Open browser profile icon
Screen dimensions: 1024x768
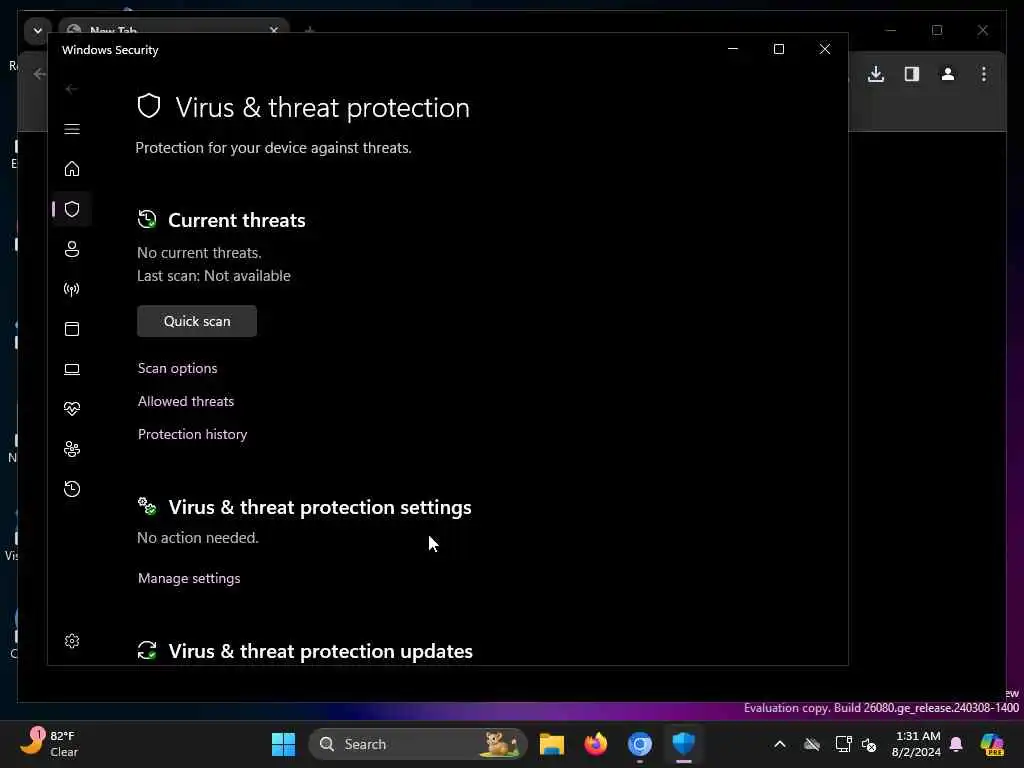(948, 74)
